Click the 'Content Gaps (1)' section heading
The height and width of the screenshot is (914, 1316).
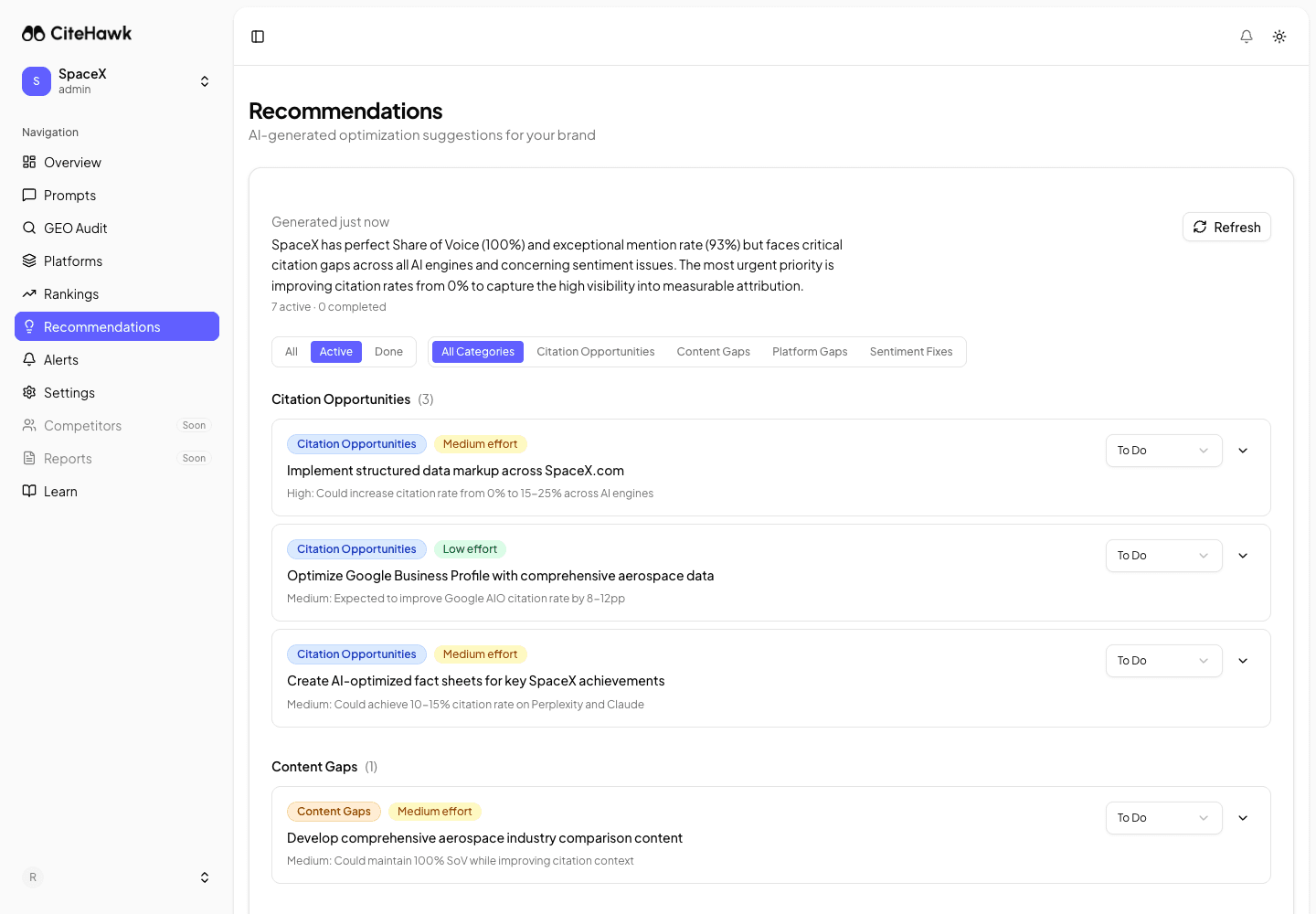click(x=324, y=767)
